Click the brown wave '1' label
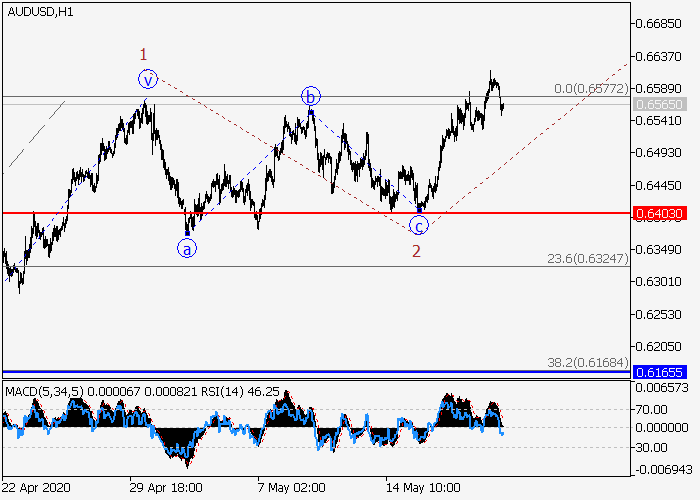Viewport: 700px width, 500px height. click(x=144, y=54)
